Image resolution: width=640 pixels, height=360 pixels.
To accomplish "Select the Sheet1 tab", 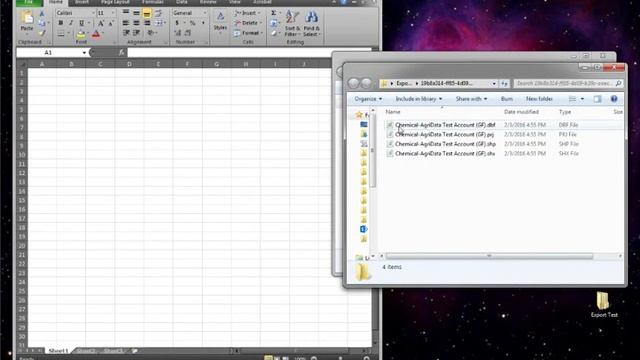I will click(x=58, y=351).
